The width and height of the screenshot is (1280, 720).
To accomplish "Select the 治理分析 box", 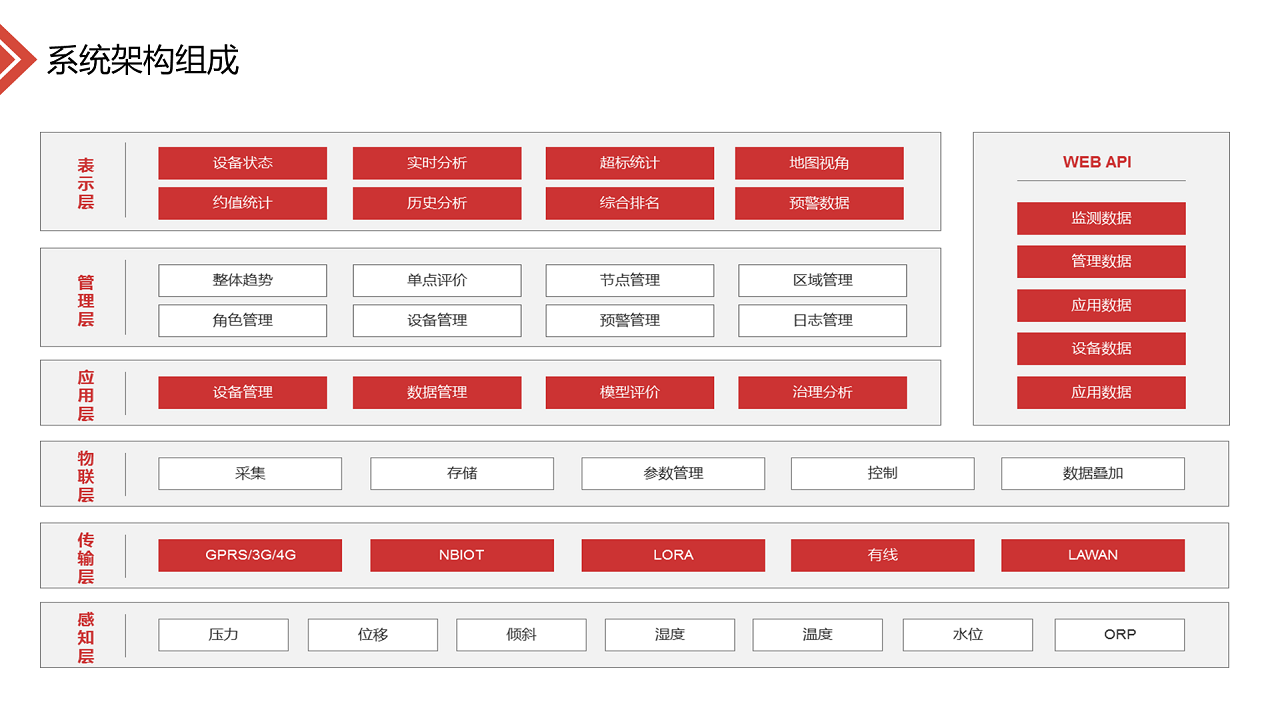I will (823, 392).
